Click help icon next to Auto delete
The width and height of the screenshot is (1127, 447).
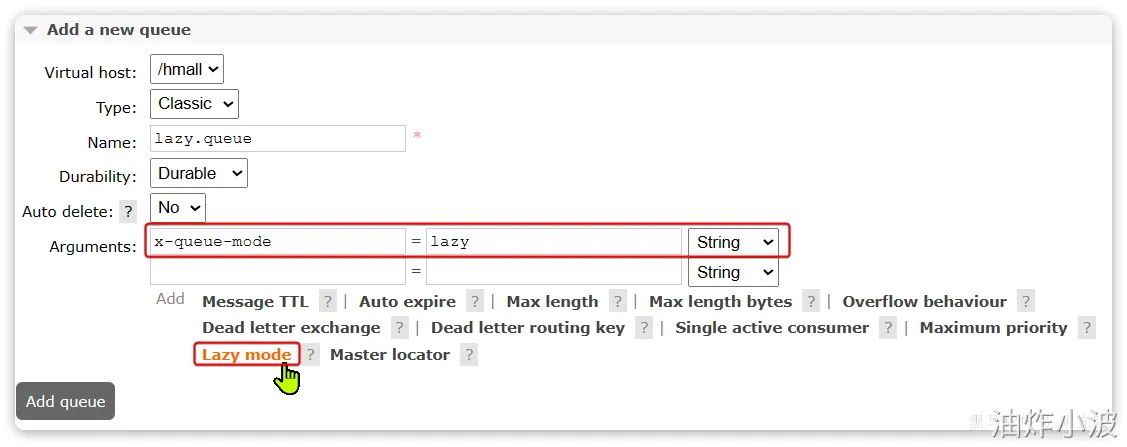pos(128,212)
